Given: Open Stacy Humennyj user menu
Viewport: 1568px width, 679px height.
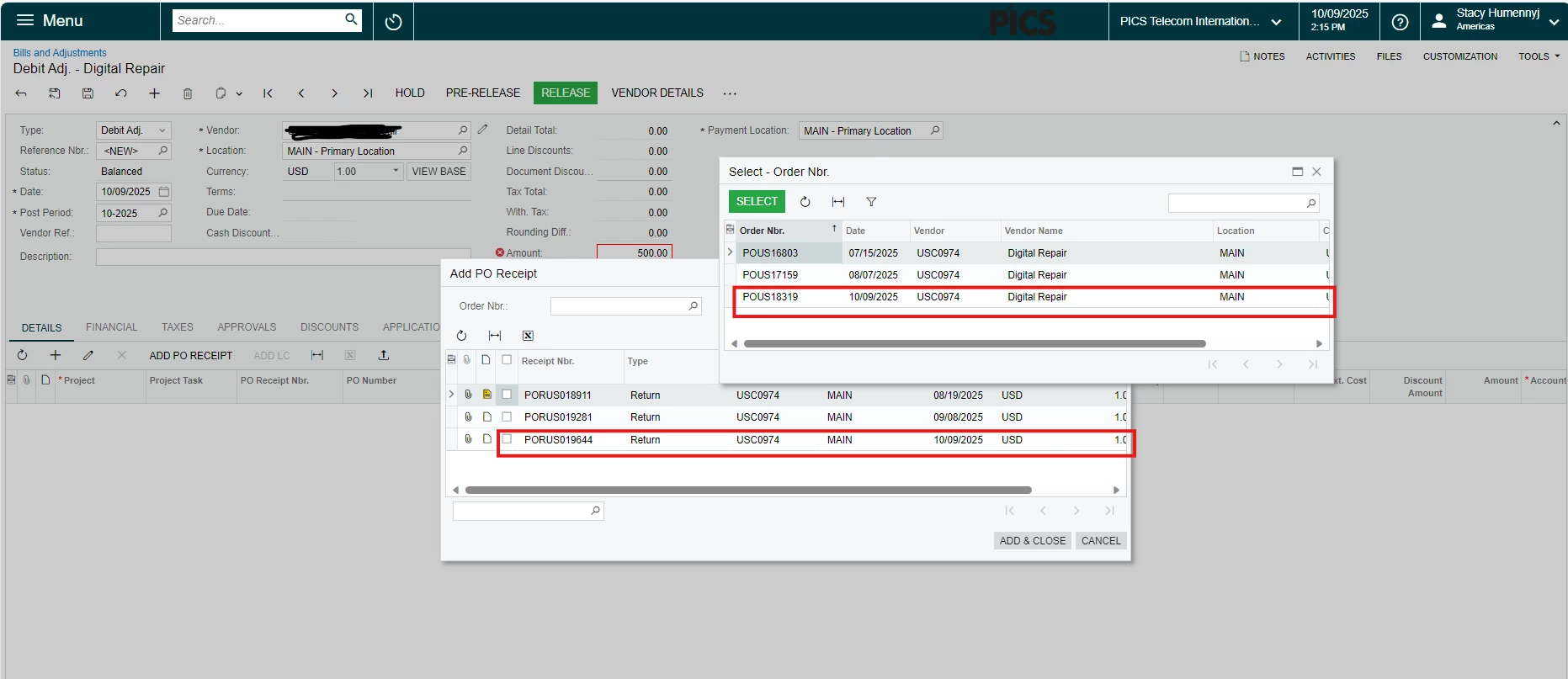Looking at the screenshot, I should (1495, 20).
